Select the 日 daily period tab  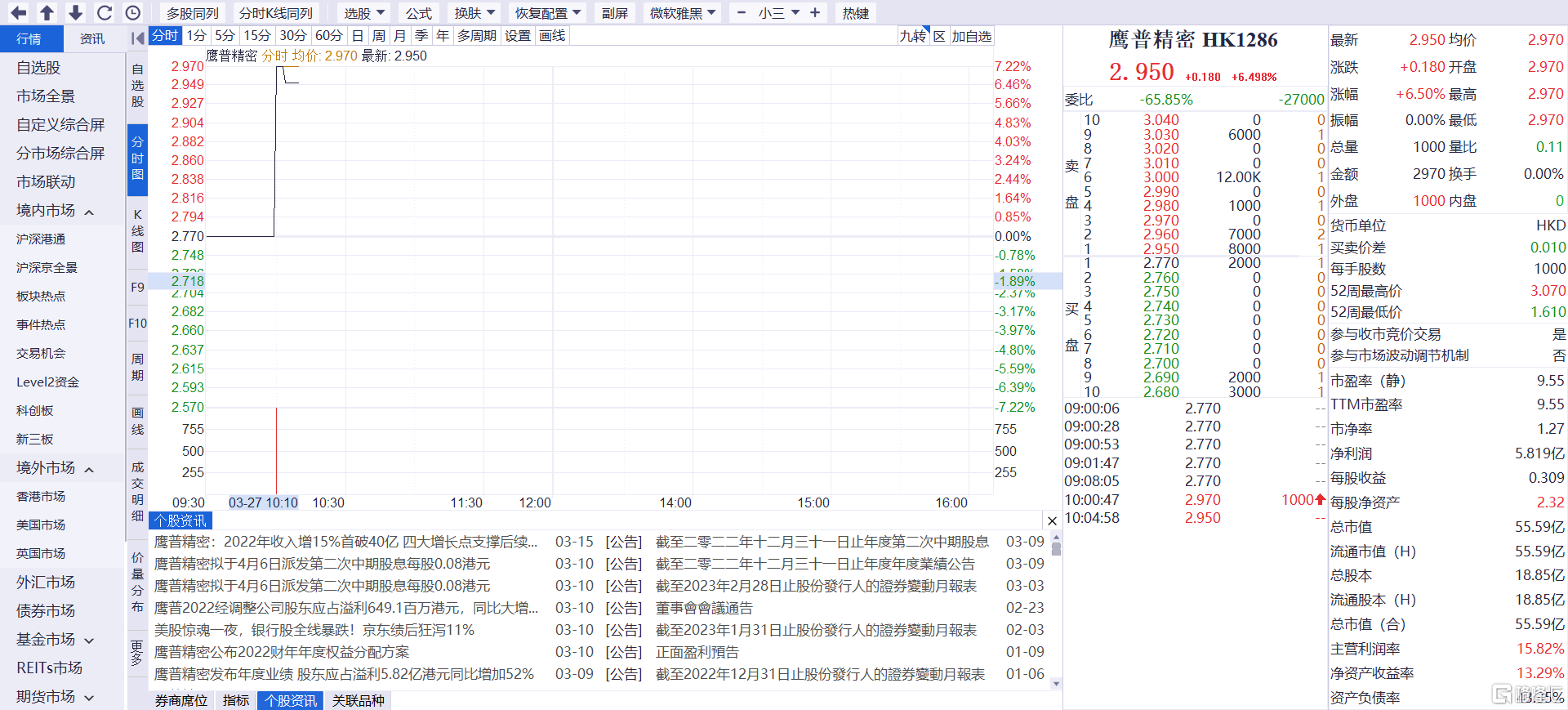click(x=358, y=35)
